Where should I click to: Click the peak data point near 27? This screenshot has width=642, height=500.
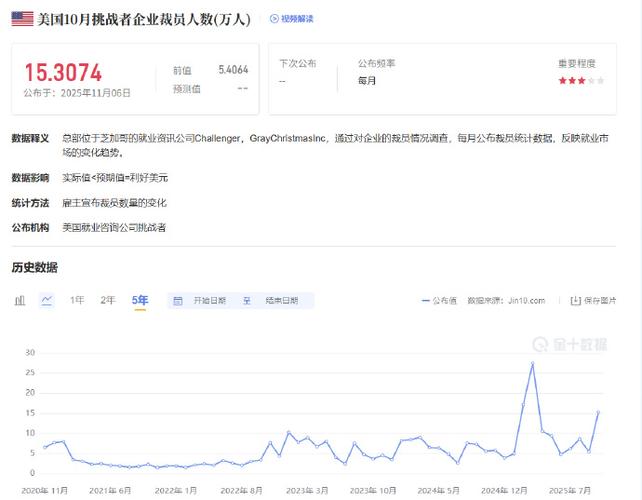click(x=532, y=363)
